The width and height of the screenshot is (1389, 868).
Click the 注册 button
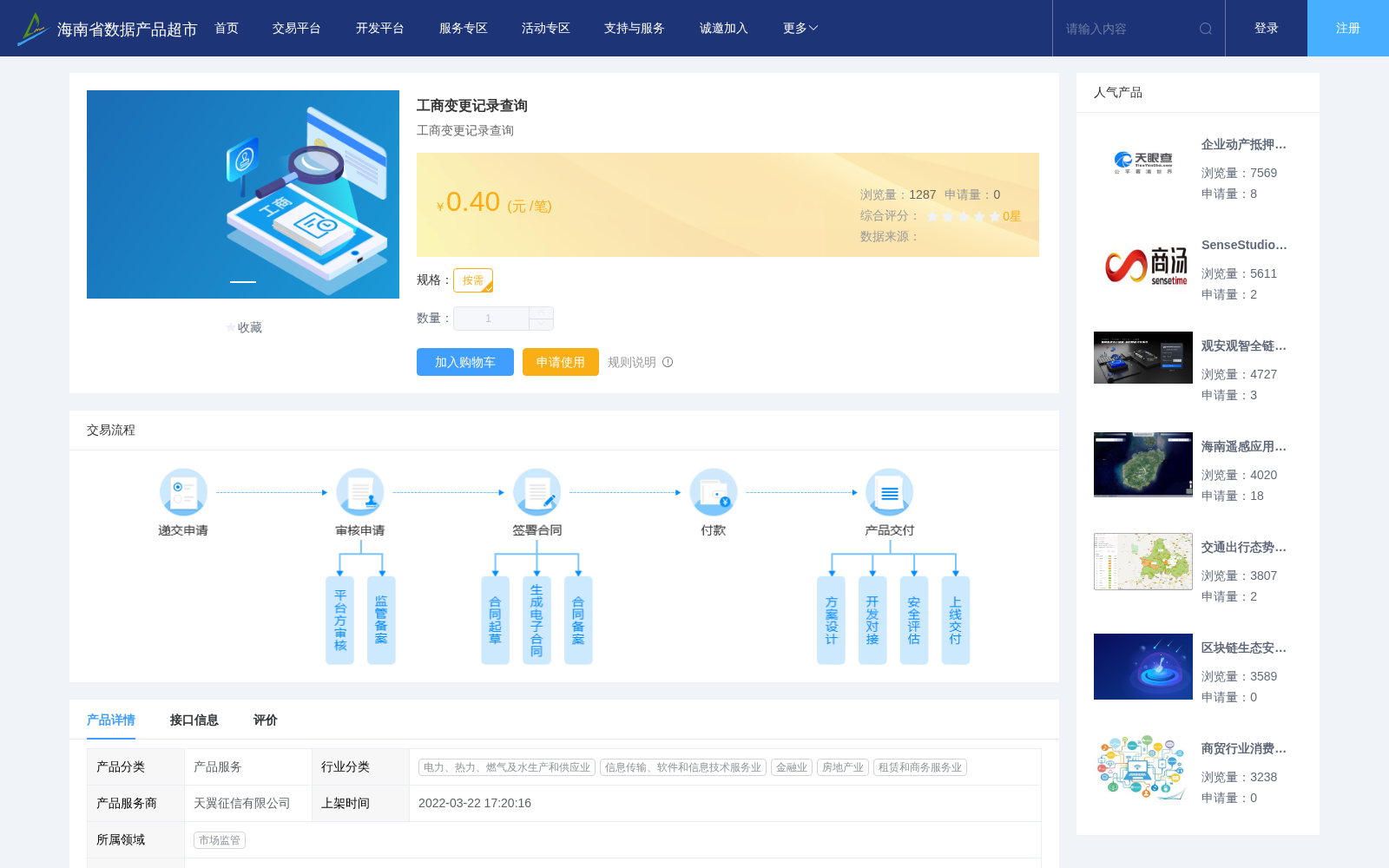(x=1348, y=29)
